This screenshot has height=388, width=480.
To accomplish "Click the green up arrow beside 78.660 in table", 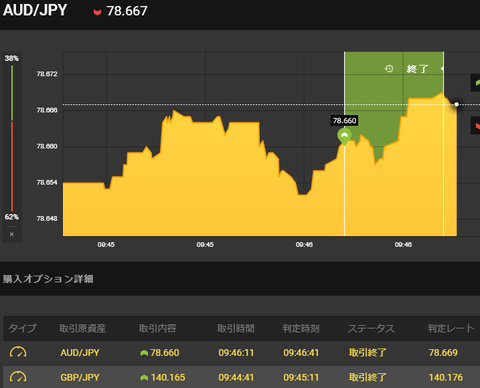I will (144, 353).
